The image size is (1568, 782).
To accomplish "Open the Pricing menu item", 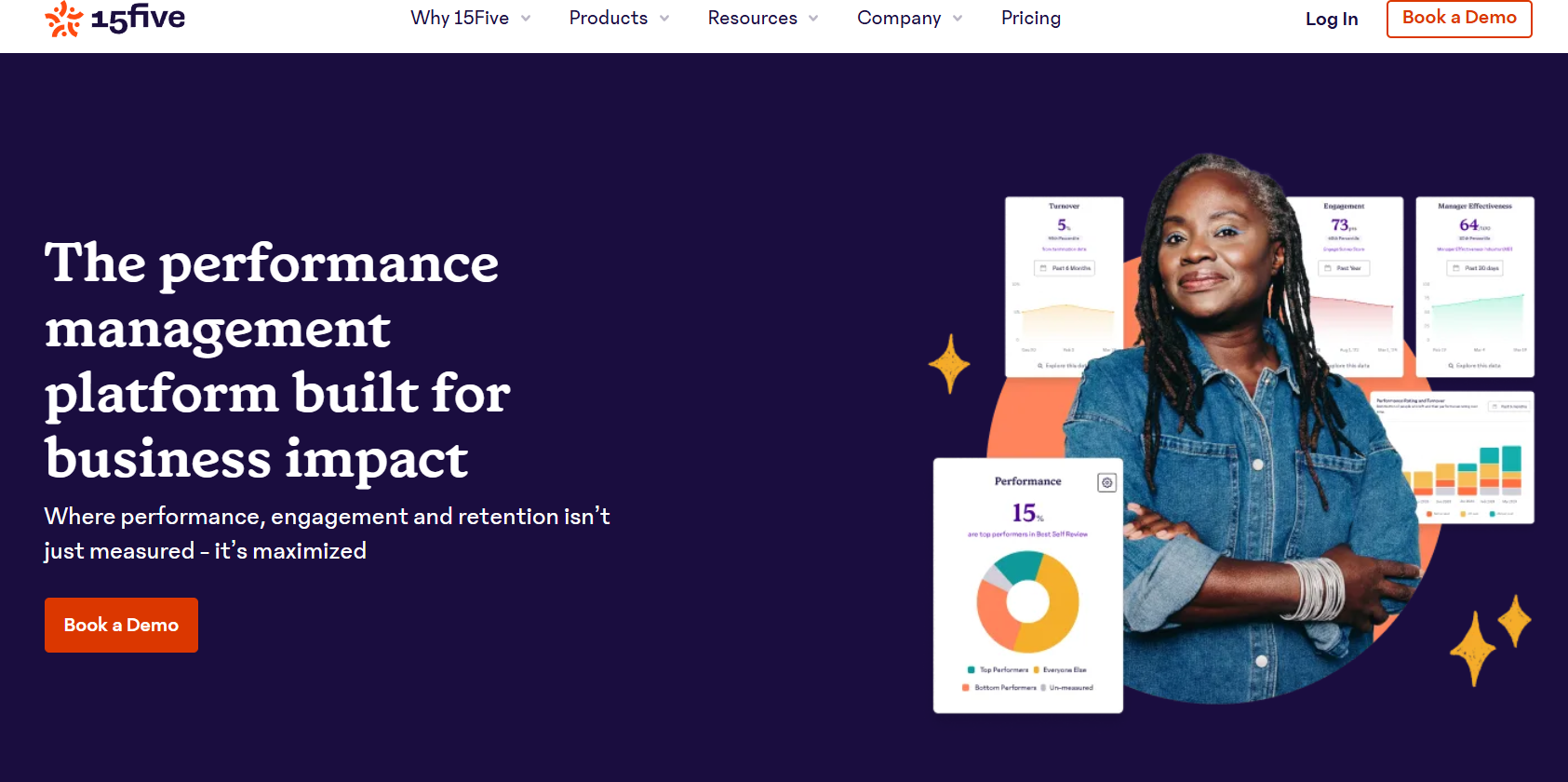I will point(1030,19).
